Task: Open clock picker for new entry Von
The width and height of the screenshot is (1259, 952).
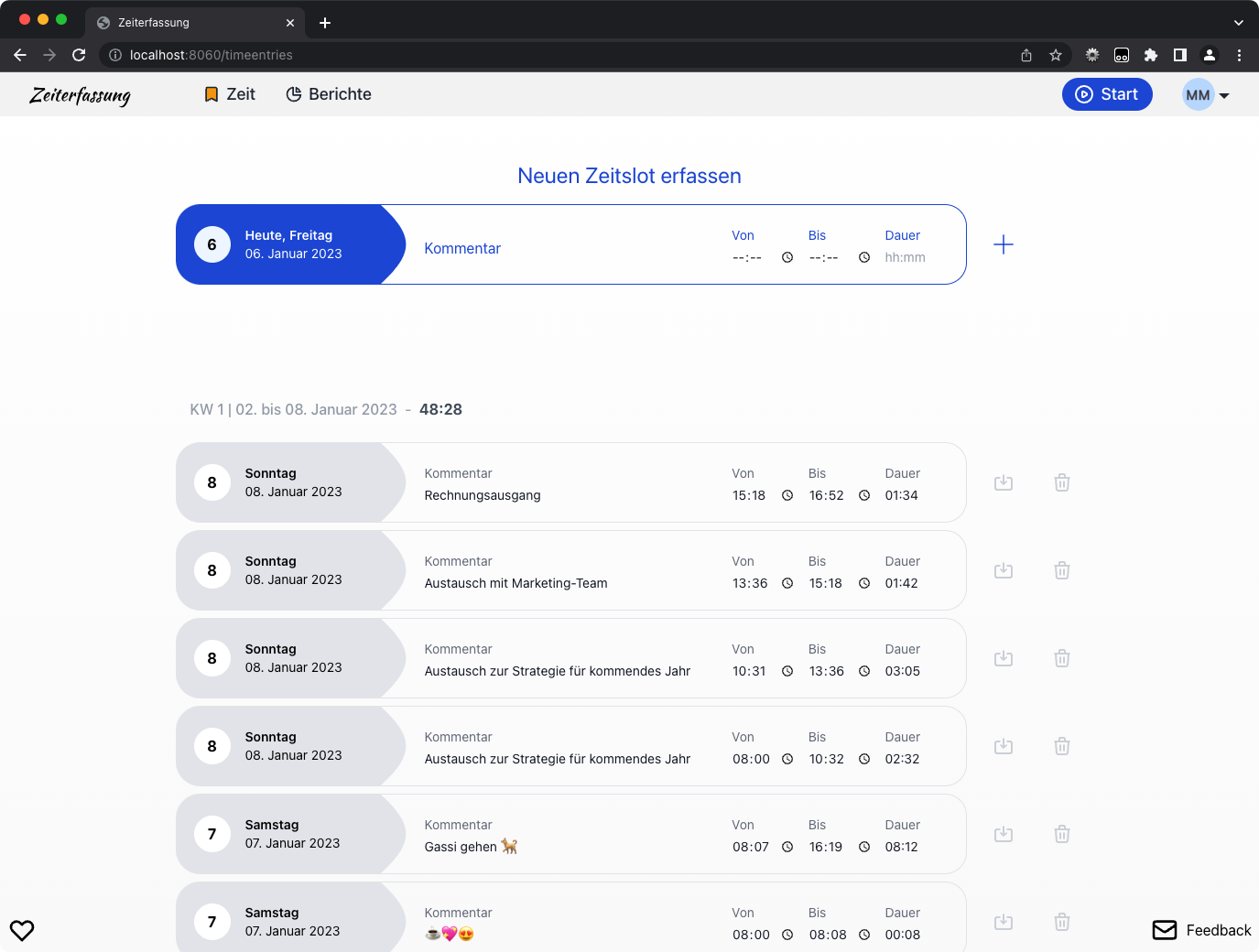Action: pyautogui.click(x=787, y=257)
